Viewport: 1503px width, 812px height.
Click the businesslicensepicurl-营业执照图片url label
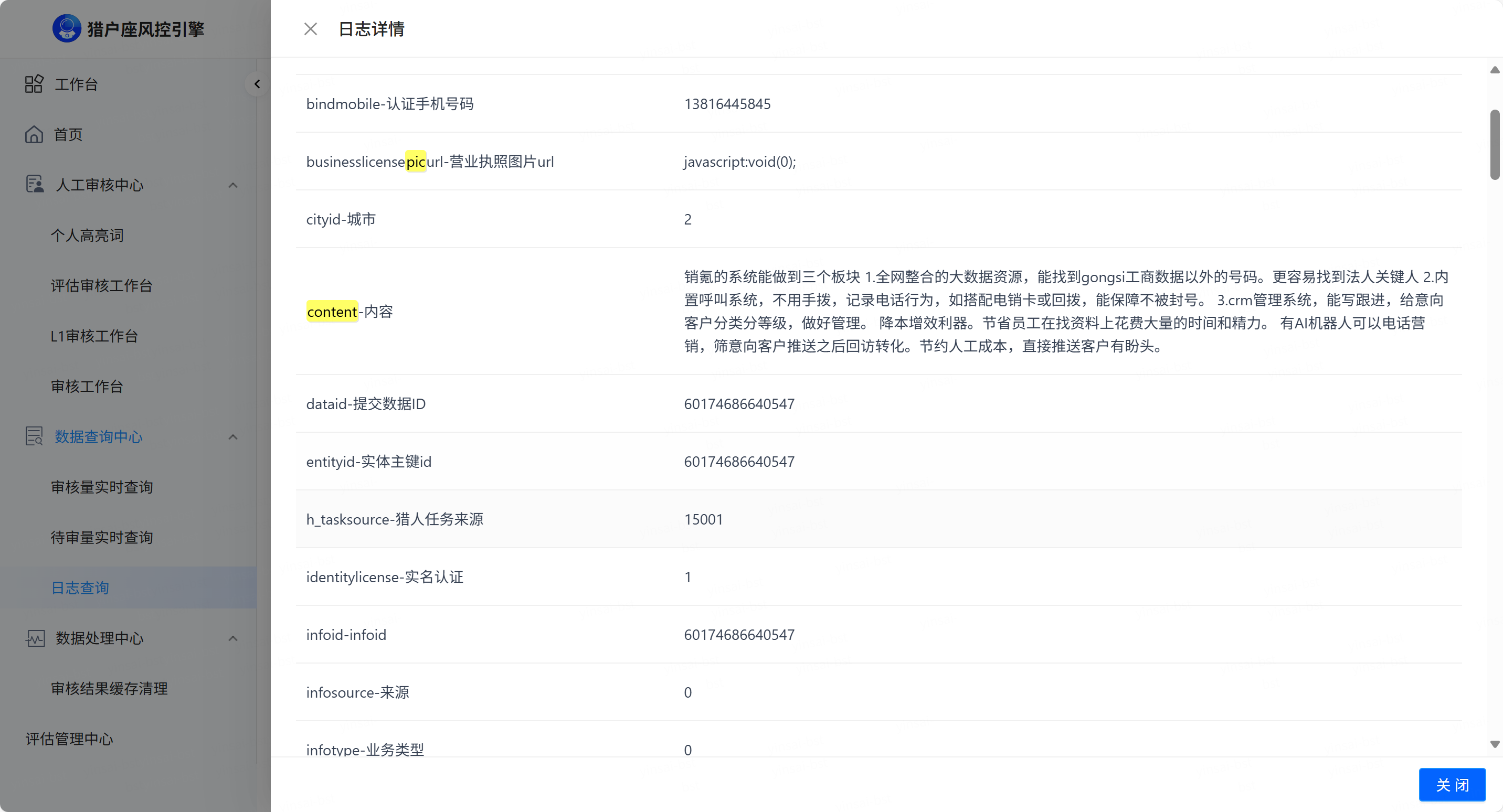coord(430,162)
